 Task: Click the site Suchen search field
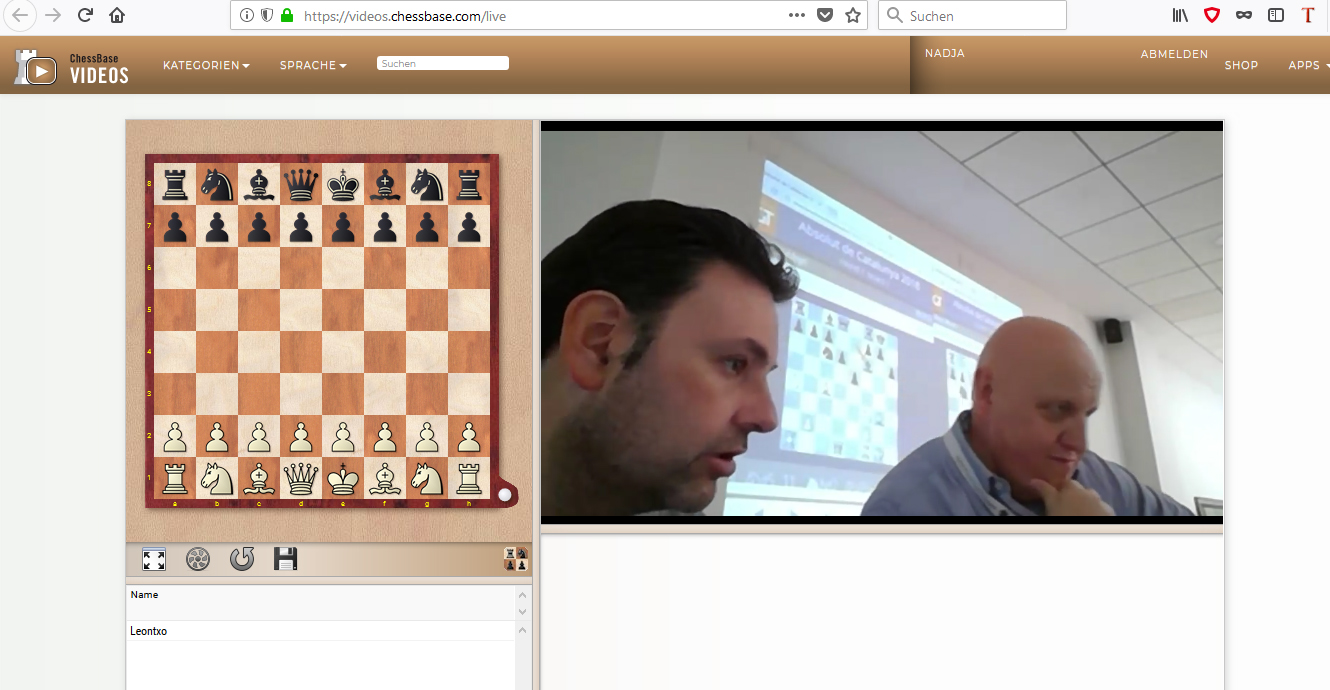tap(443, 63)
